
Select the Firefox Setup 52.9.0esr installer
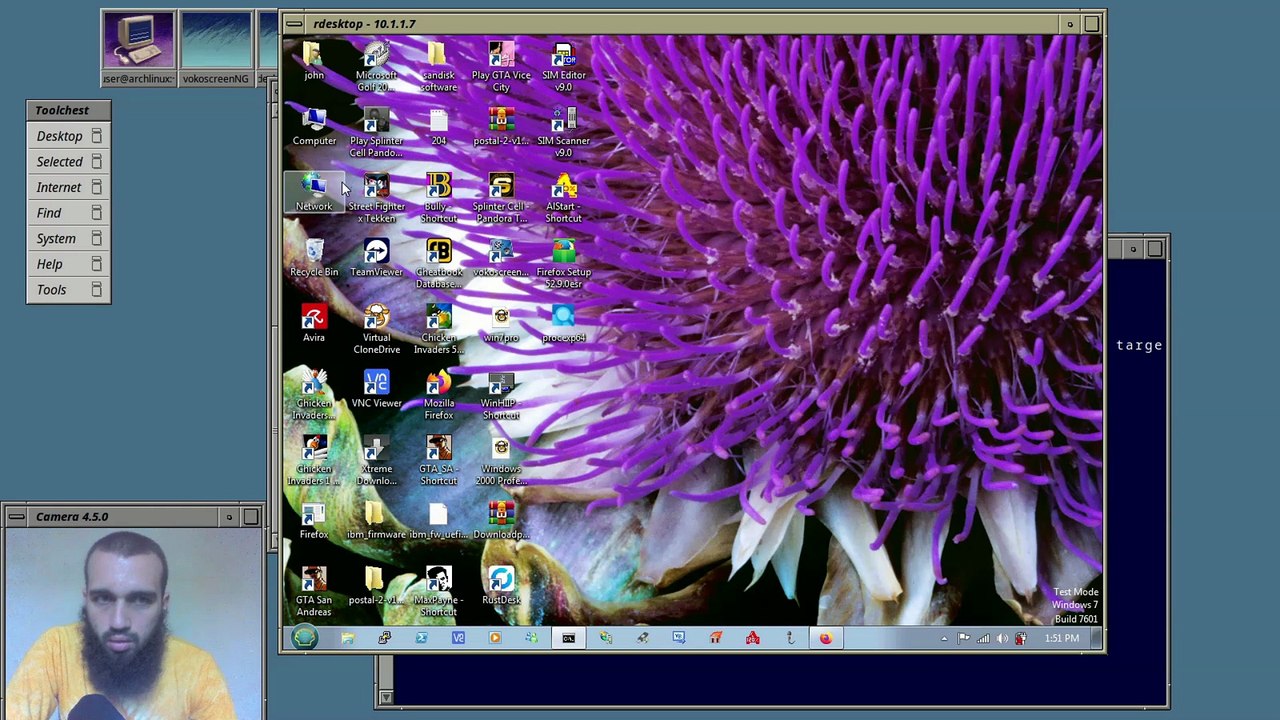pyautogui.click(x=564, y=264)
